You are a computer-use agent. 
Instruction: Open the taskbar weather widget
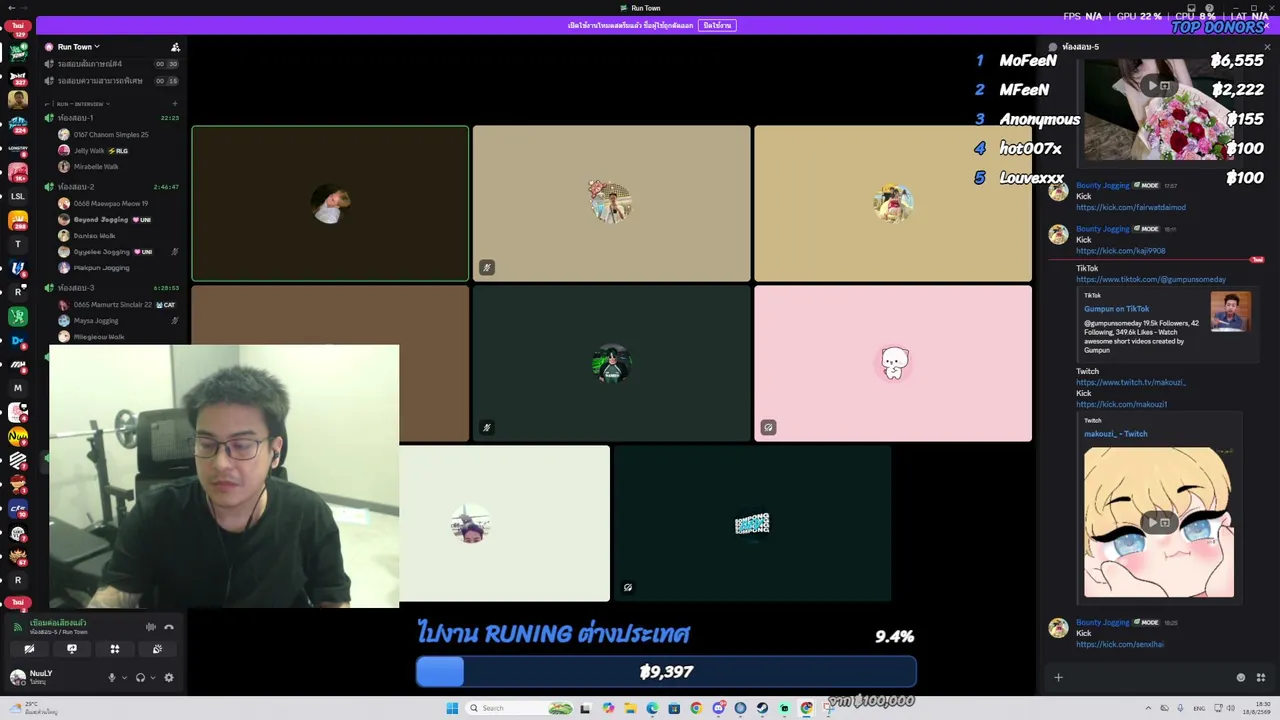tap(35, 708)
